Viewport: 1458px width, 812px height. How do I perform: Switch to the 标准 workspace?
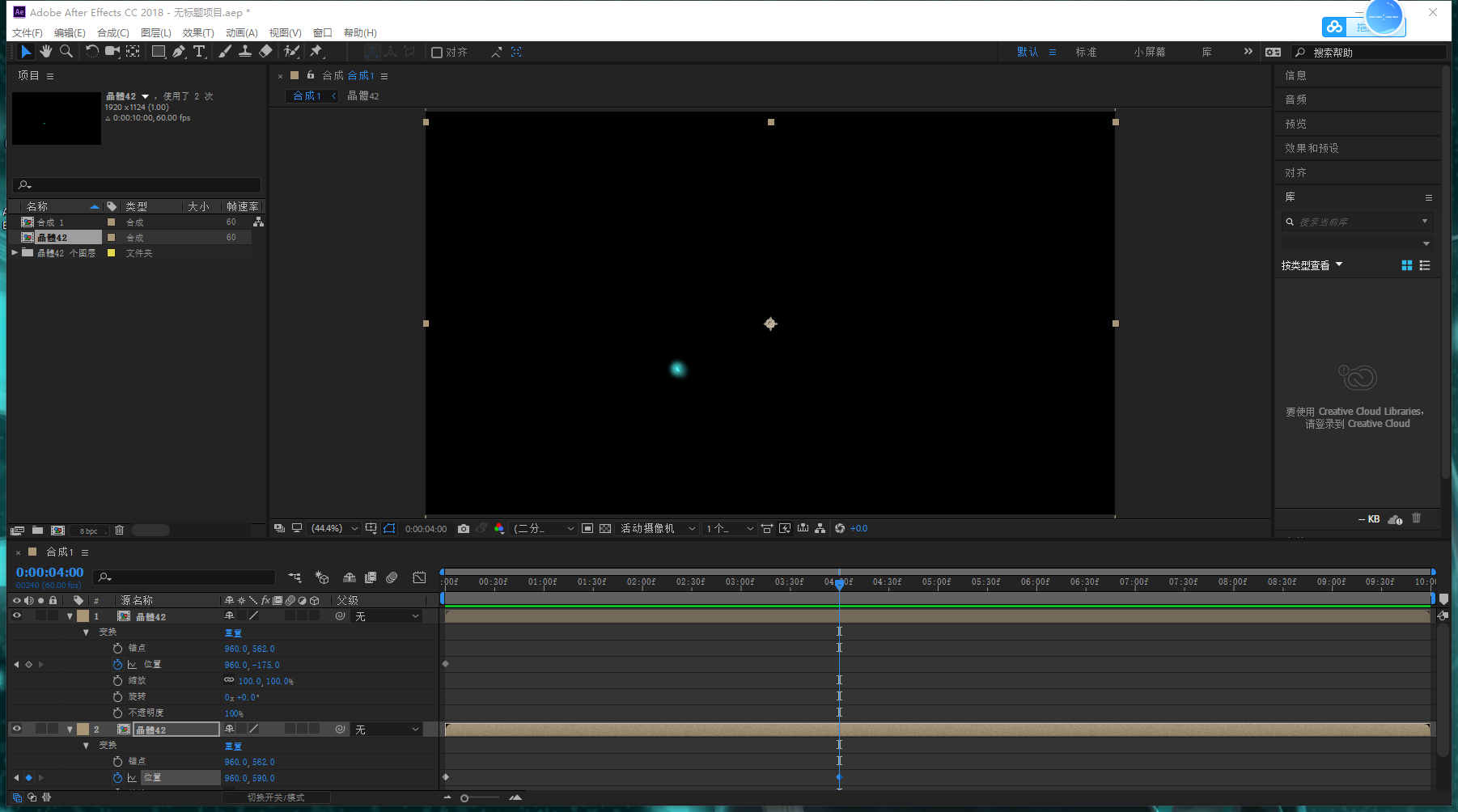coord(1086,53)
